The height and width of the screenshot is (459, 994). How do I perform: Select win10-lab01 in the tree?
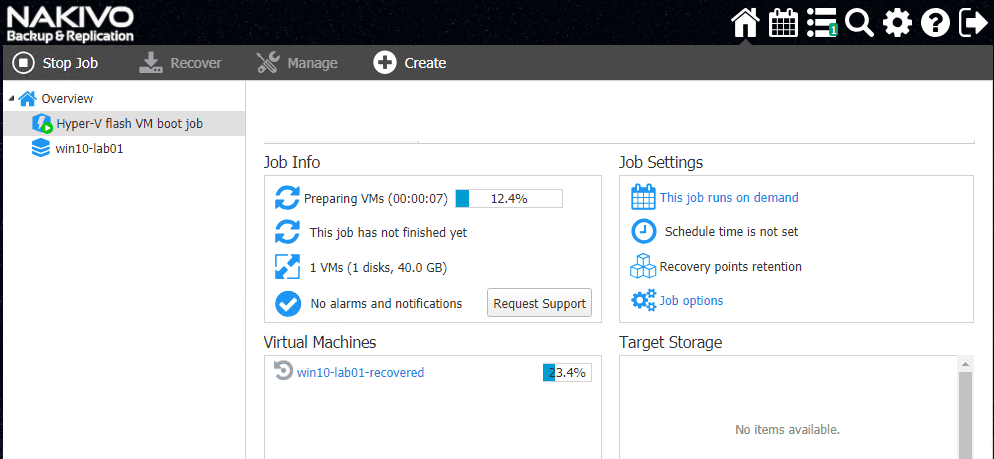click(89, 148)
